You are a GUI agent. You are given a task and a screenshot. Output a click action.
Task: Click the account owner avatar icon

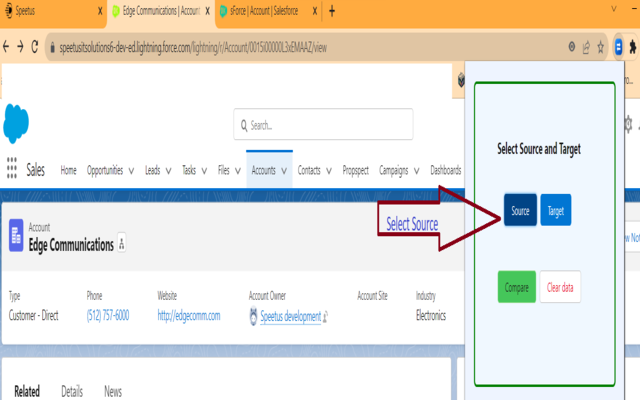pyautogui.click(x=253, y=316)
